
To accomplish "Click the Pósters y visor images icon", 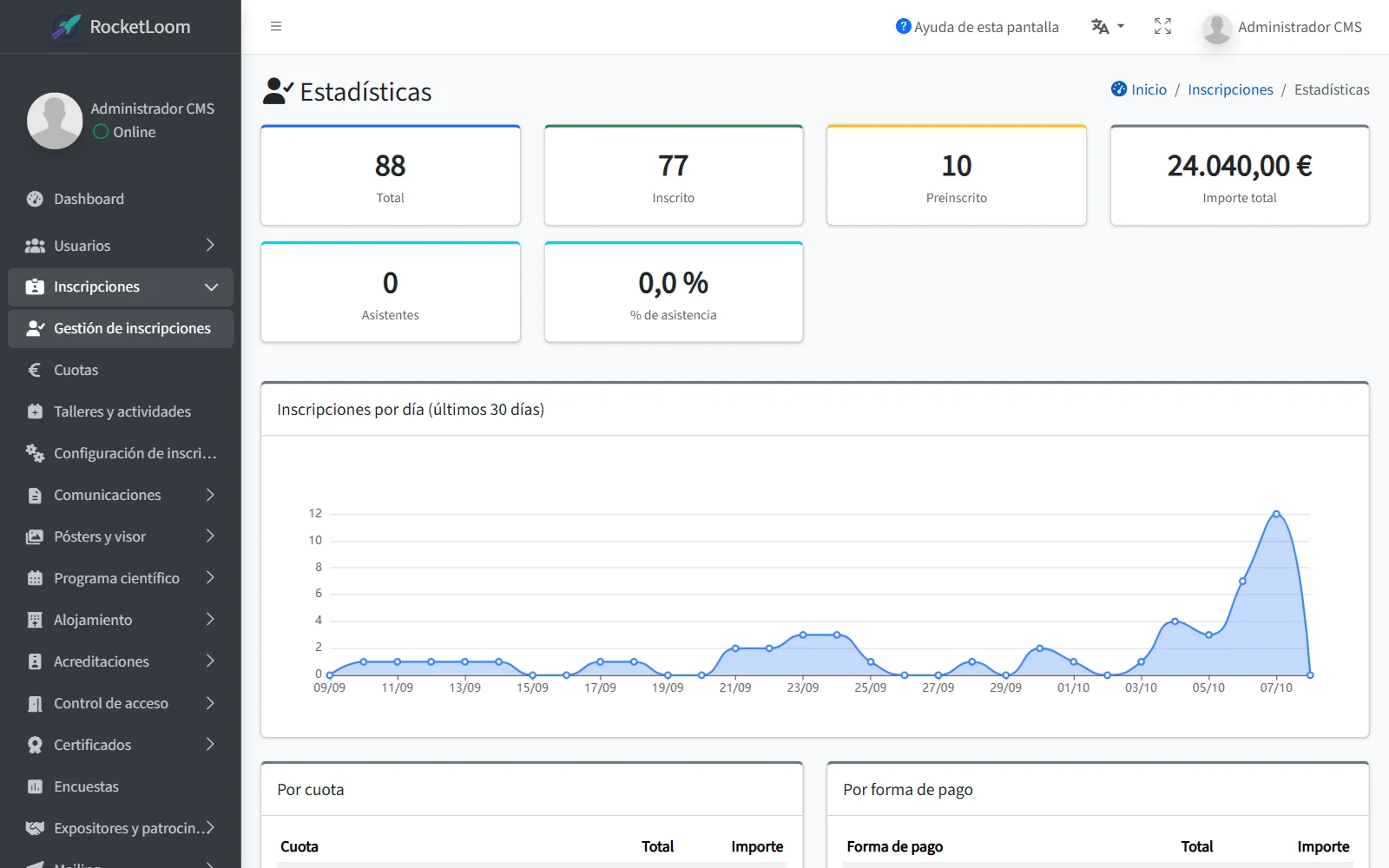I will pos(35,536).
